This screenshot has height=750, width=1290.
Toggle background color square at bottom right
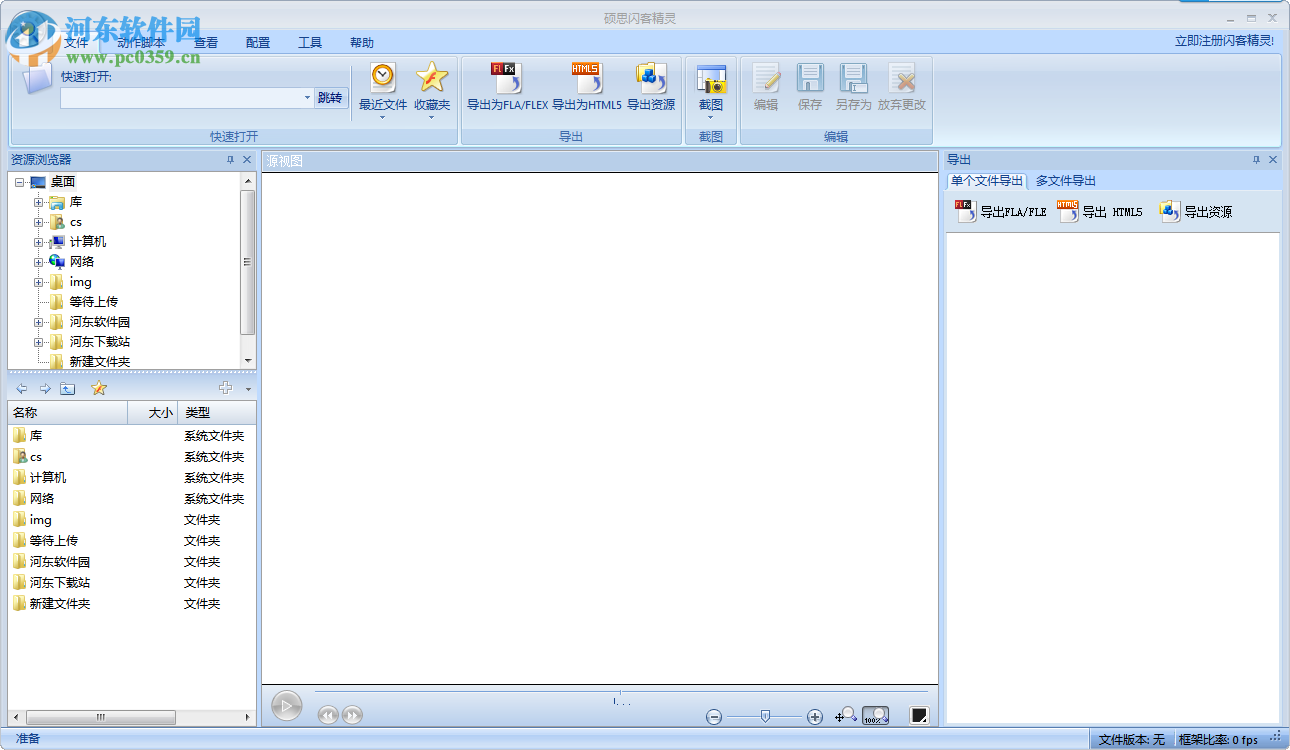coord(919,715)
